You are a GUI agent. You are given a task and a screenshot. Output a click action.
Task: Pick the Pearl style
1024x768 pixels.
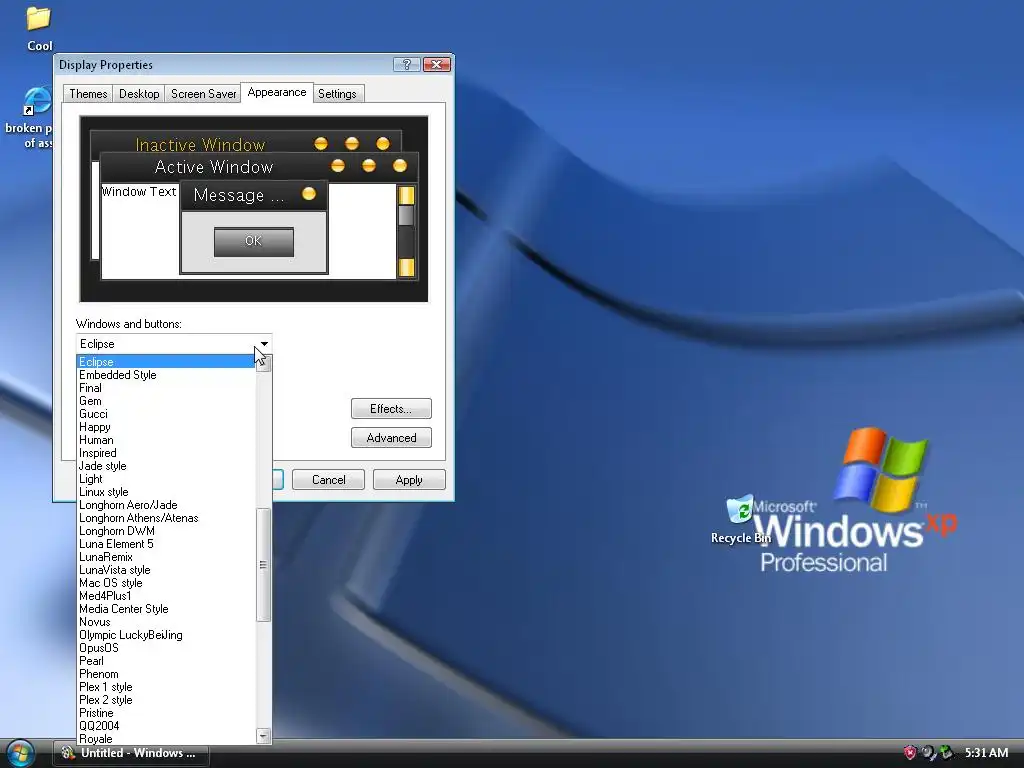tap(165, 661)
